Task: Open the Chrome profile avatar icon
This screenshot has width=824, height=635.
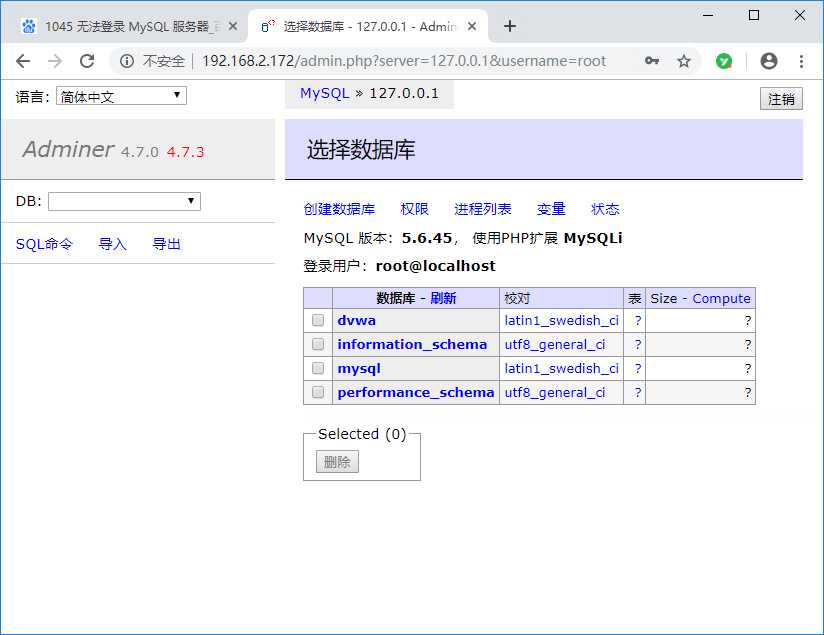Action: click(x=769, y=62)
